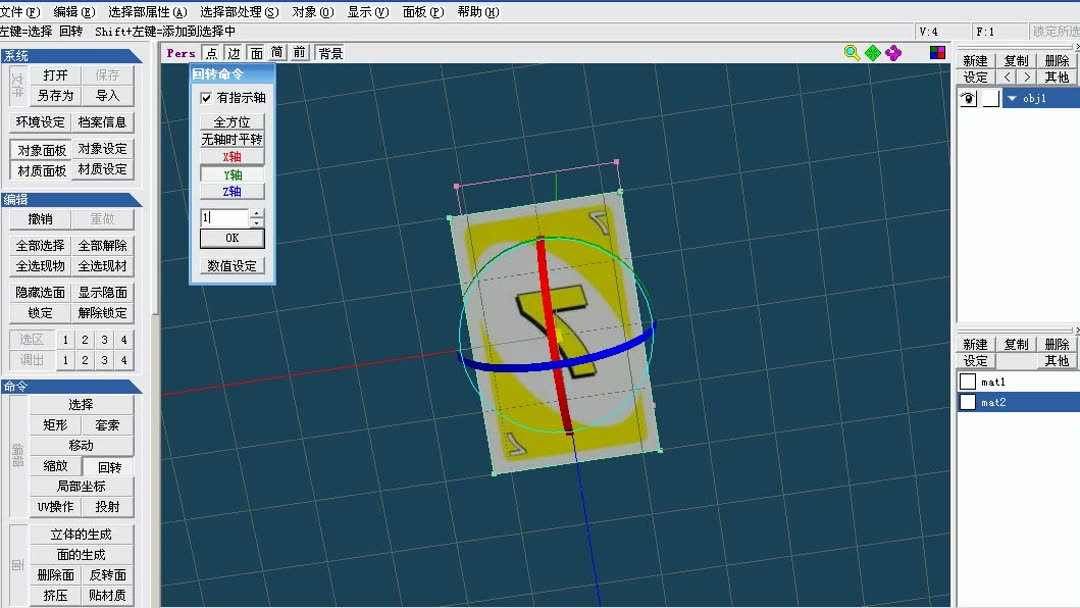Open 其他 options in material panel
The height and width of the screenshot is (608, 1080).
click(1055, 361)
